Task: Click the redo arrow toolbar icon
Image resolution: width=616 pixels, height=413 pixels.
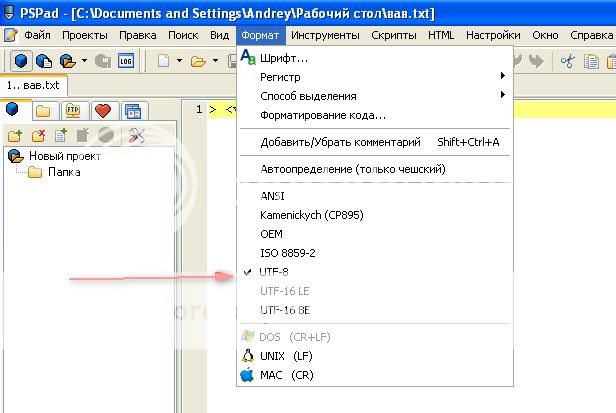Action: click(536, 61)
